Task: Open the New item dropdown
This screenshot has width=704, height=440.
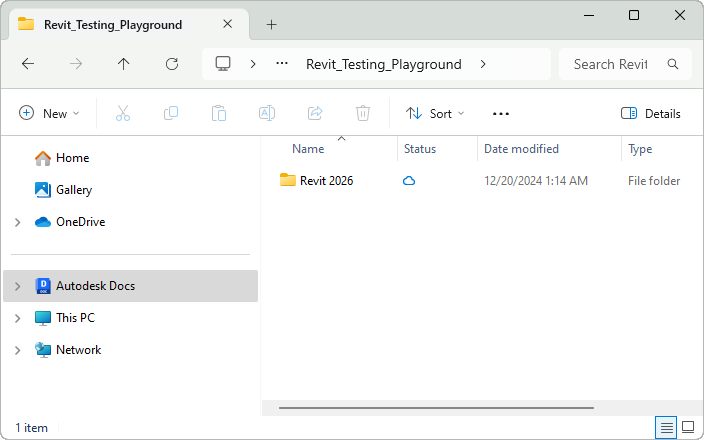Action: (x=49, y=113)
